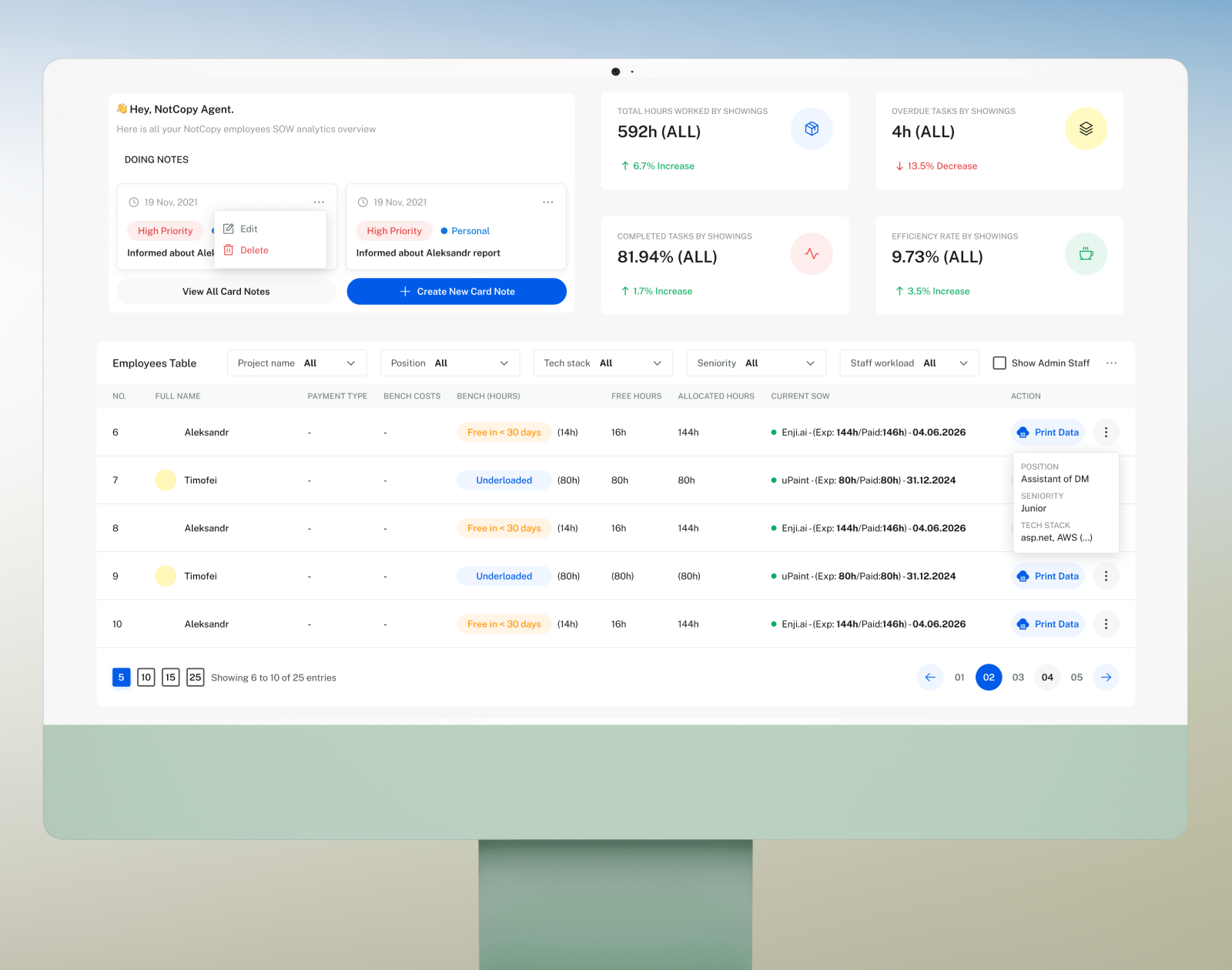Open the Tech stack filter dropdown
1232x970 pixels.
603,363
